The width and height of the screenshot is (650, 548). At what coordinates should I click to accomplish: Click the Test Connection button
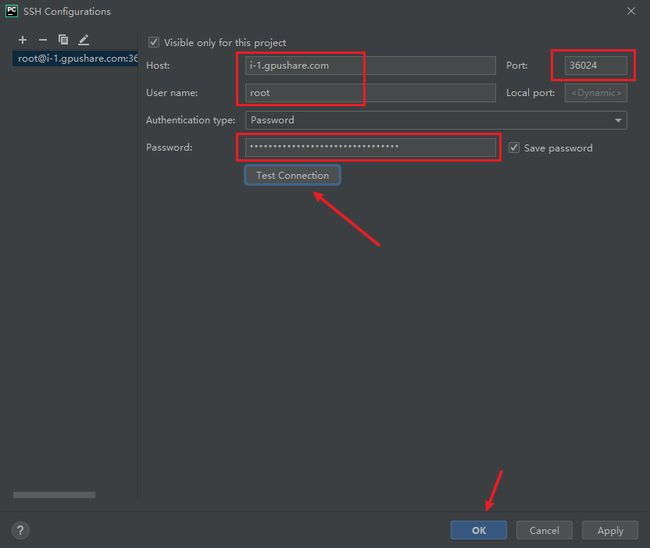pos(292,175)
